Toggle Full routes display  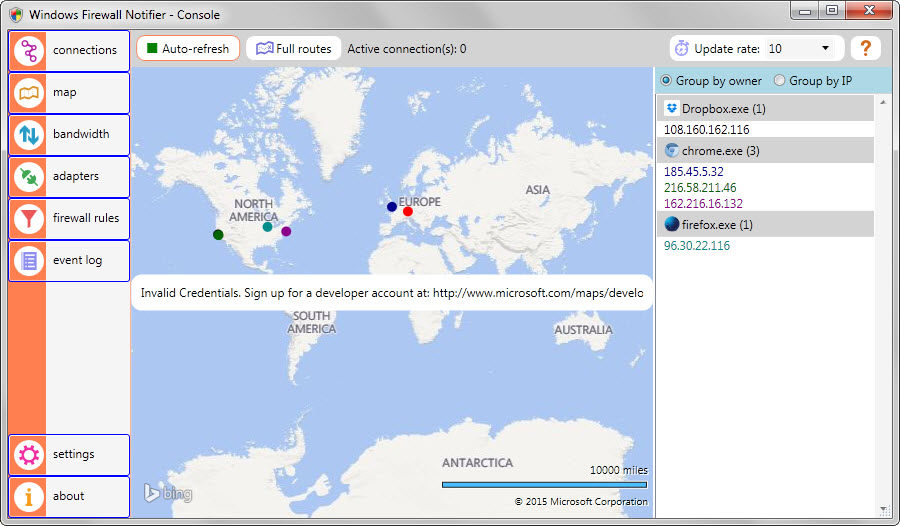(294, 48)
